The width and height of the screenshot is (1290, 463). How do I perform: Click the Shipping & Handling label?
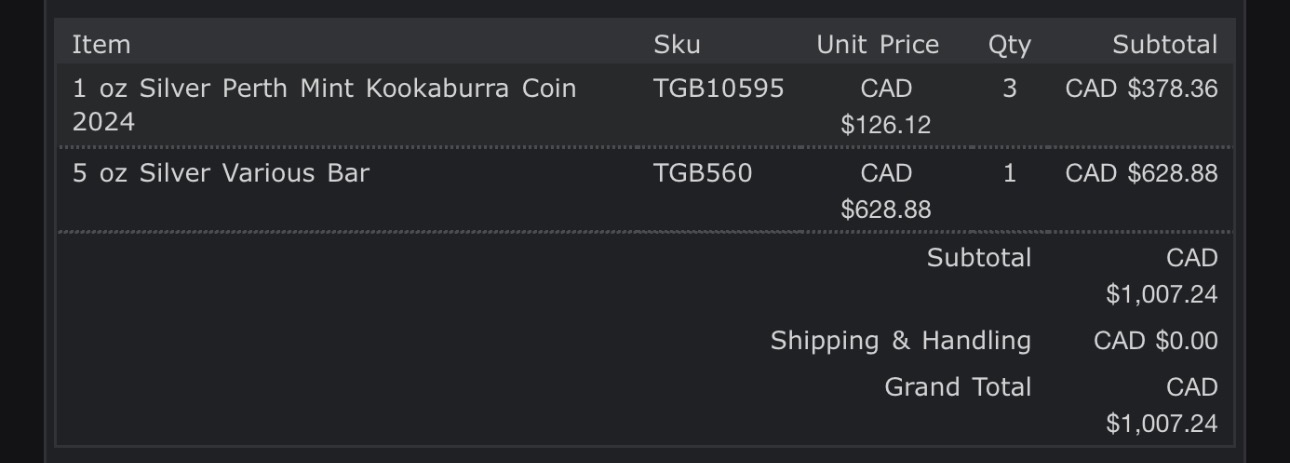point(900,341)
